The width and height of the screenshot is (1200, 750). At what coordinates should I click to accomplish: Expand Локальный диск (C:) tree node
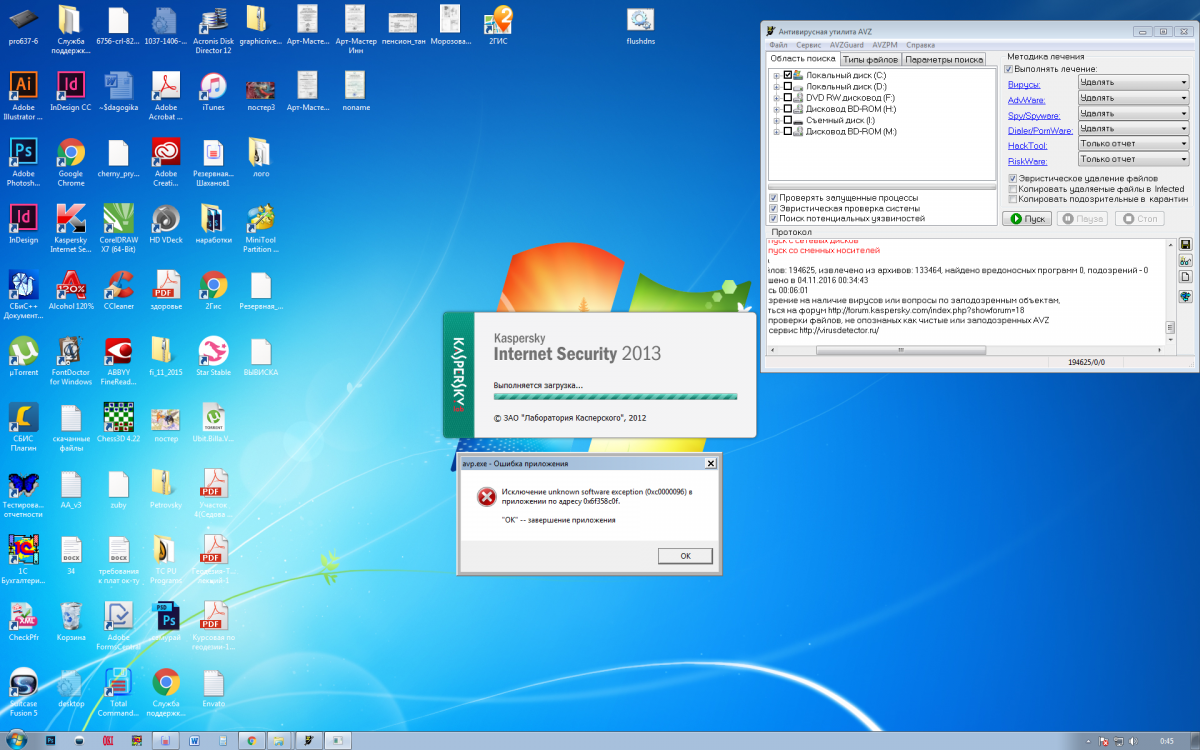[x=776, y=76]
